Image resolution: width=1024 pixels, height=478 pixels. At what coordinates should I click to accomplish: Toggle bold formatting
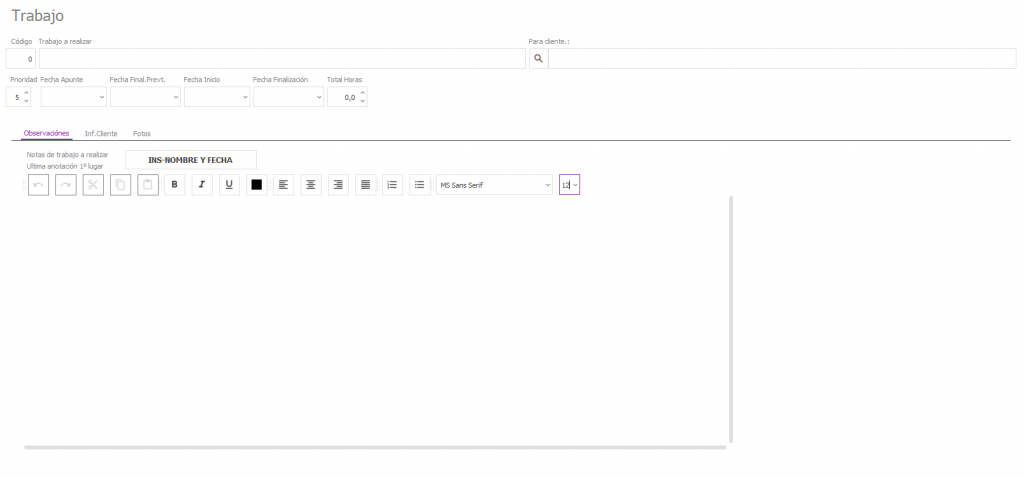point(175,185)
